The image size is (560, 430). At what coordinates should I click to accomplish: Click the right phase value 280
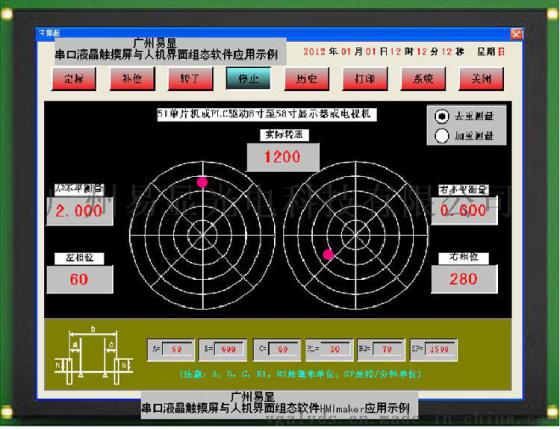coord(464,279)
